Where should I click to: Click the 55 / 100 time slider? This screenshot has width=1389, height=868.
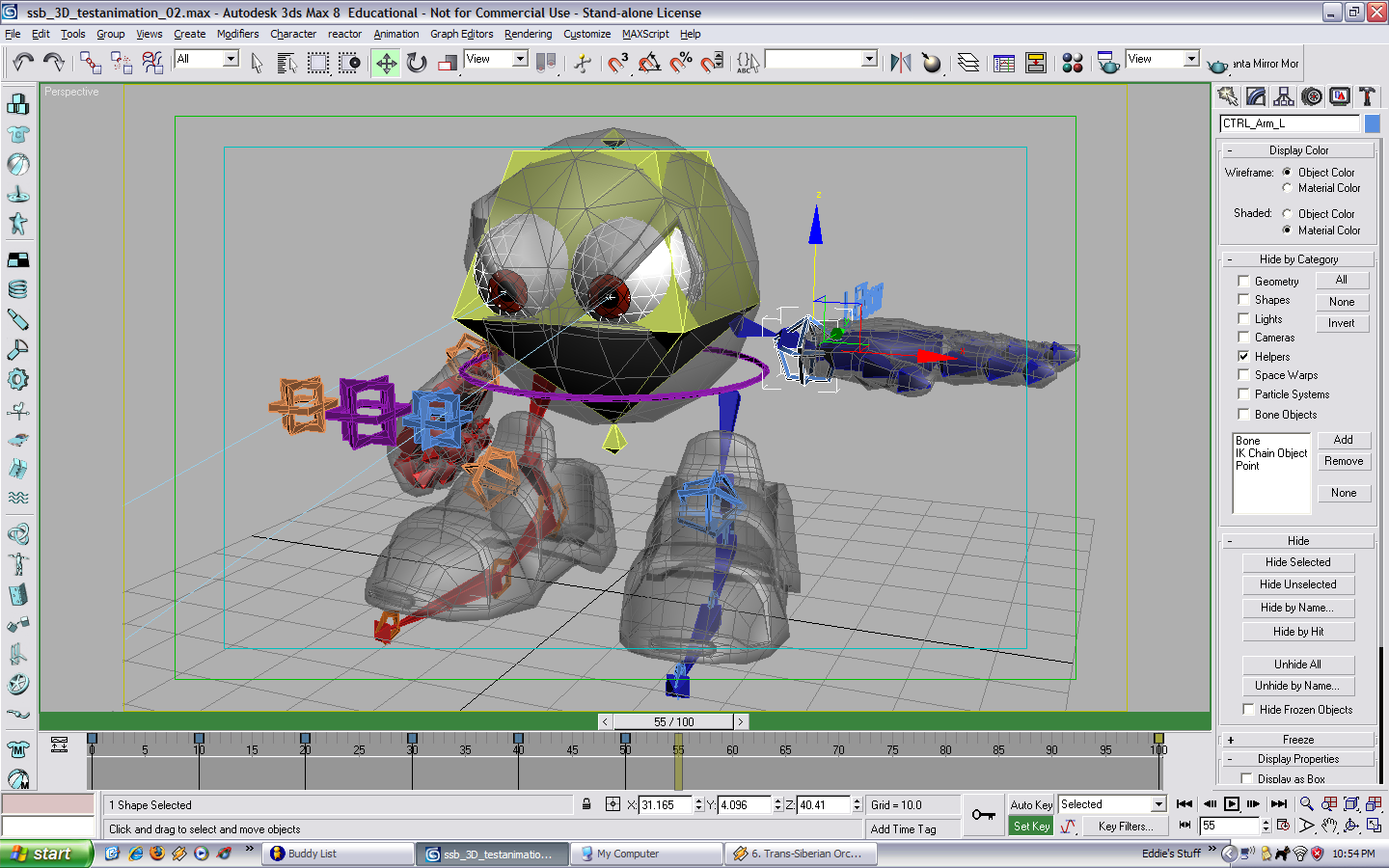[x=673, y=721]
